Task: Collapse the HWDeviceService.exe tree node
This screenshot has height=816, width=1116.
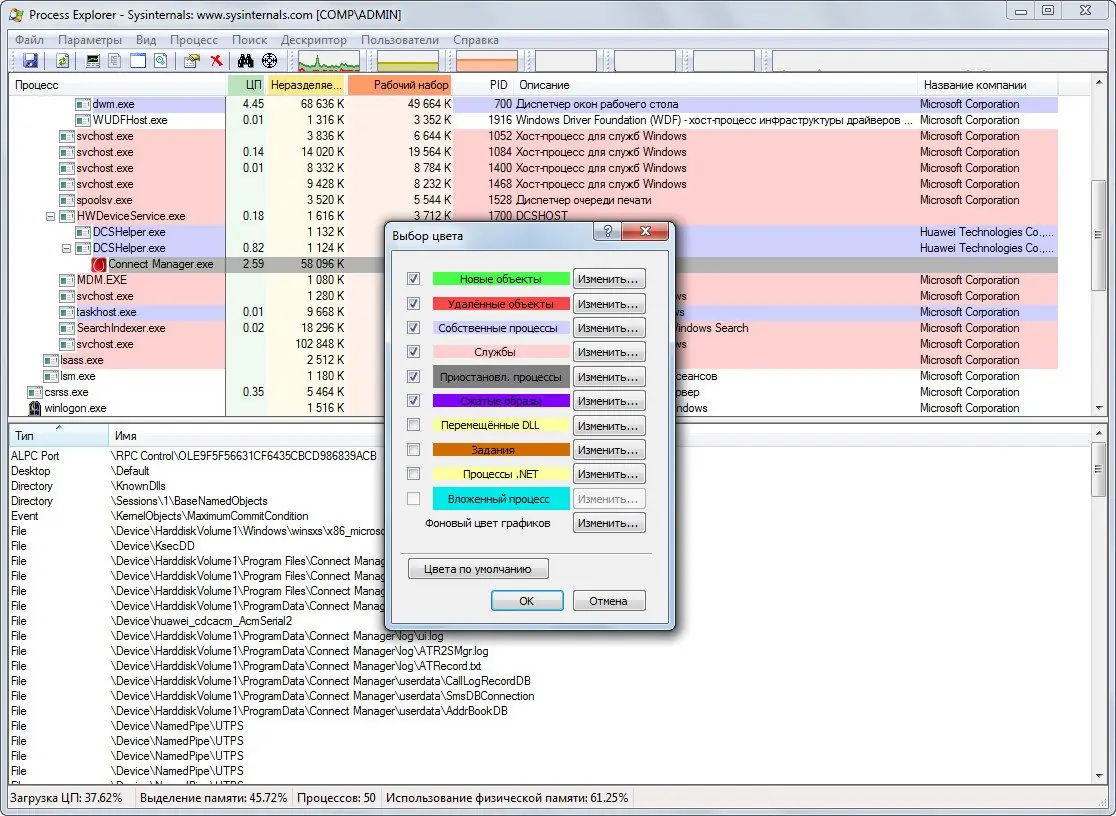Action: 51,216
